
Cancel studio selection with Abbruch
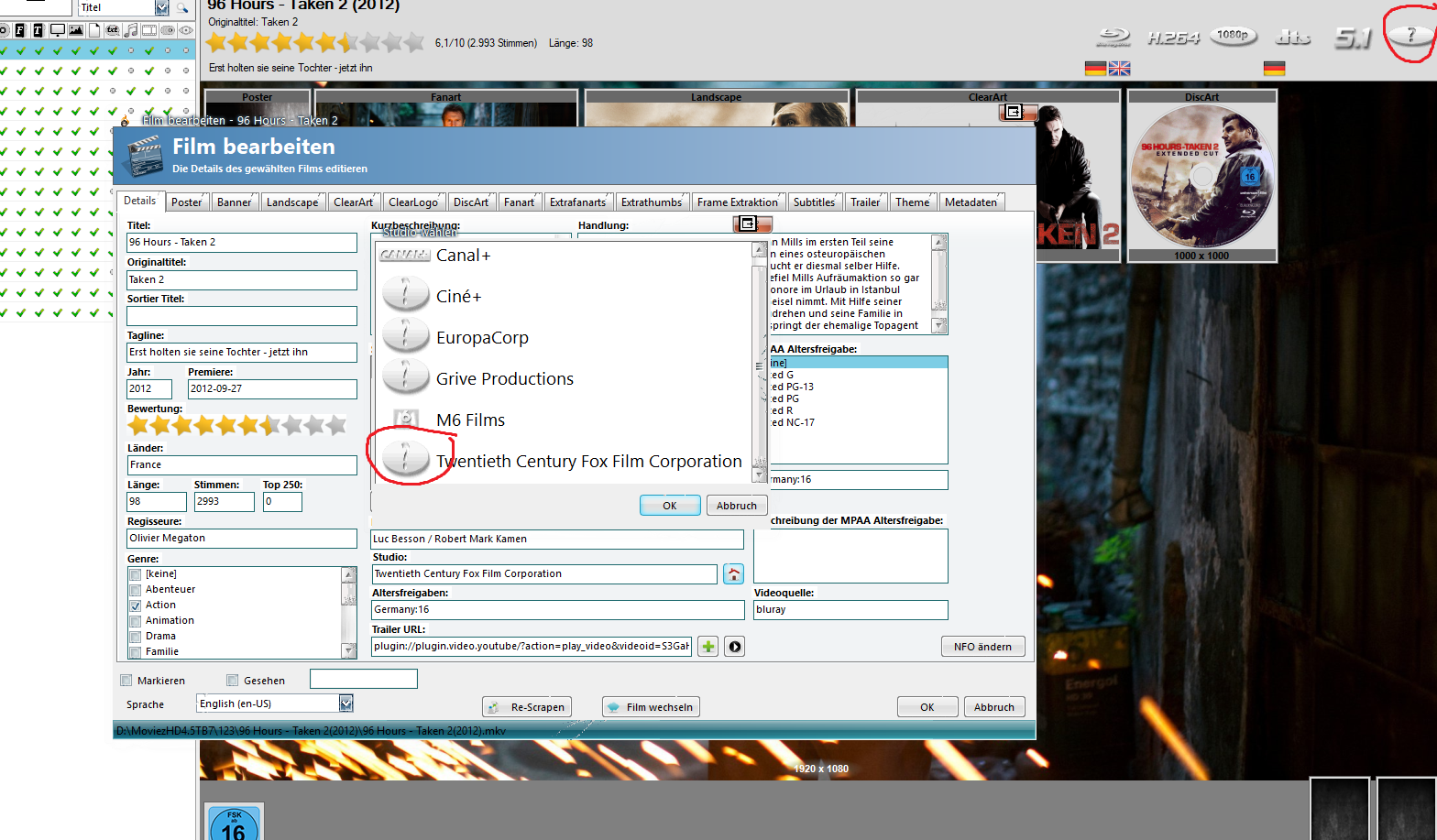(737, 506)
